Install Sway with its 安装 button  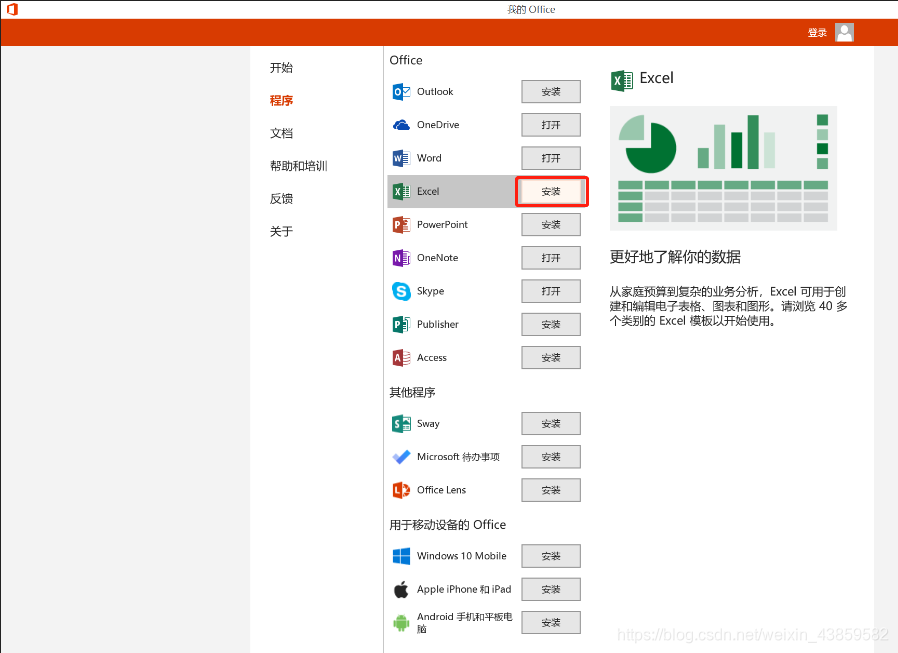[x=551, y=424]
